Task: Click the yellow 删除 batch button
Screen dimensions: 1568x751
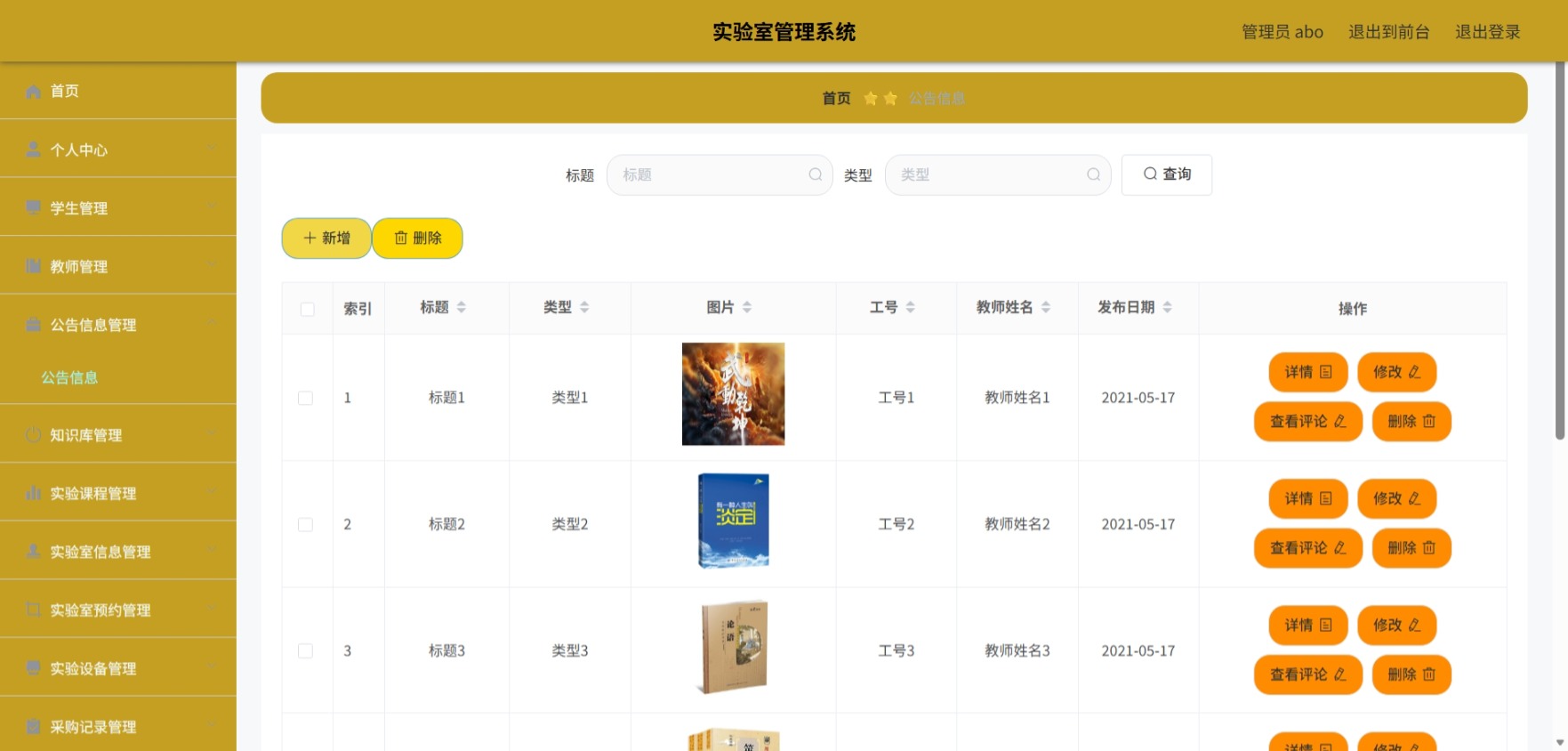Action: (x=417, y=238)
